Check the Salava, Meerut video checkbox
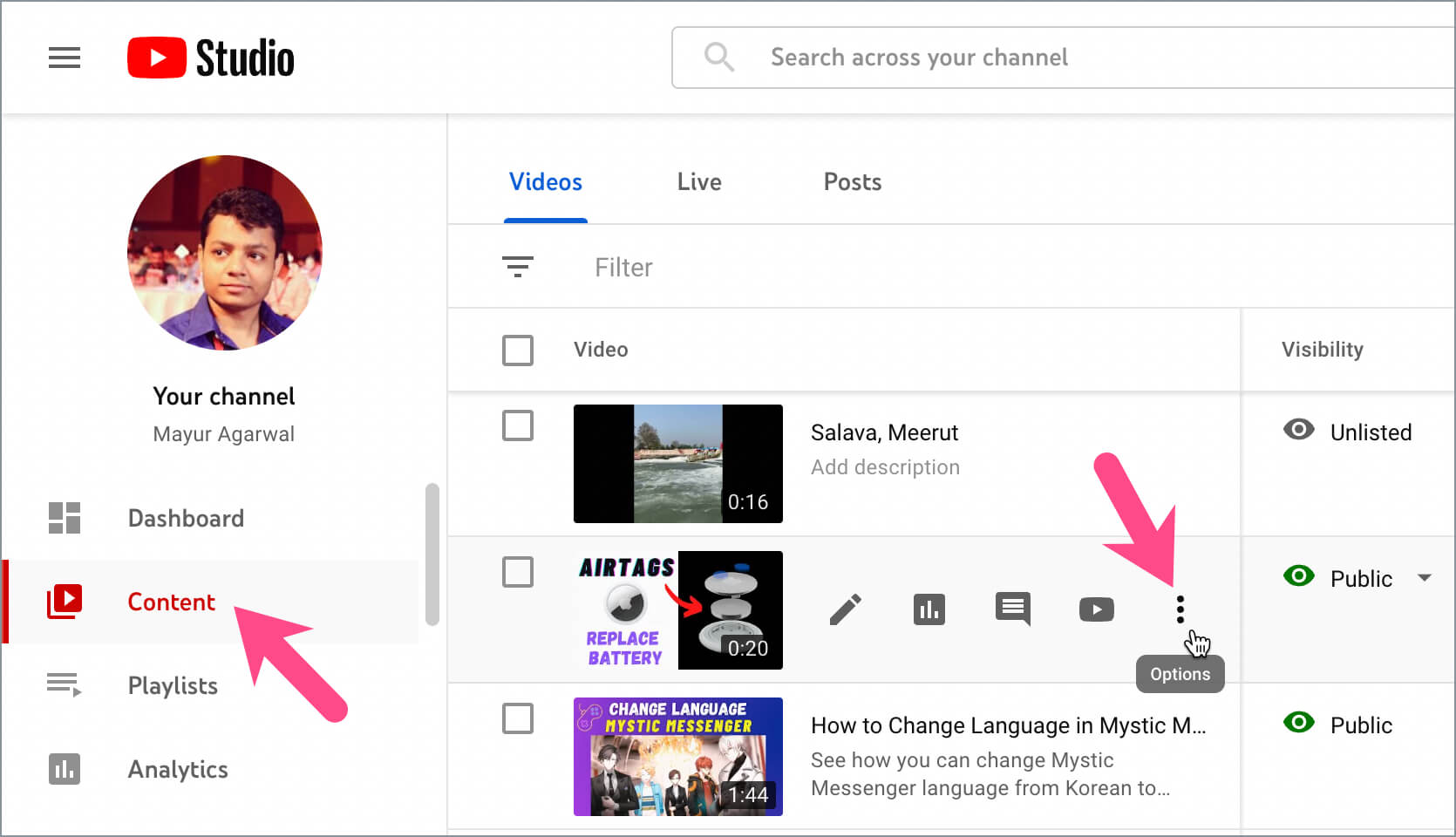Screen dimensions: 1456x837 click(518, 426)
